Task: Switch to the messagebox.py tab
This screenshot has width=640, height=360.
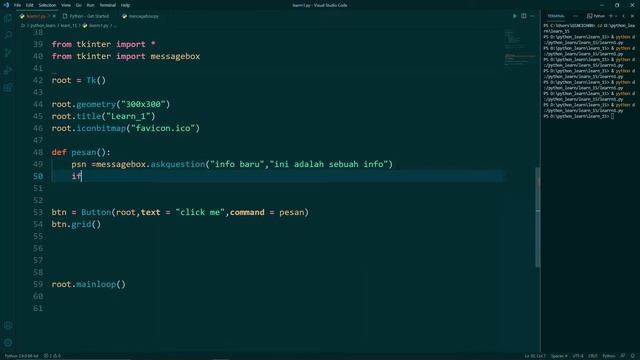Action: [140, 16]
